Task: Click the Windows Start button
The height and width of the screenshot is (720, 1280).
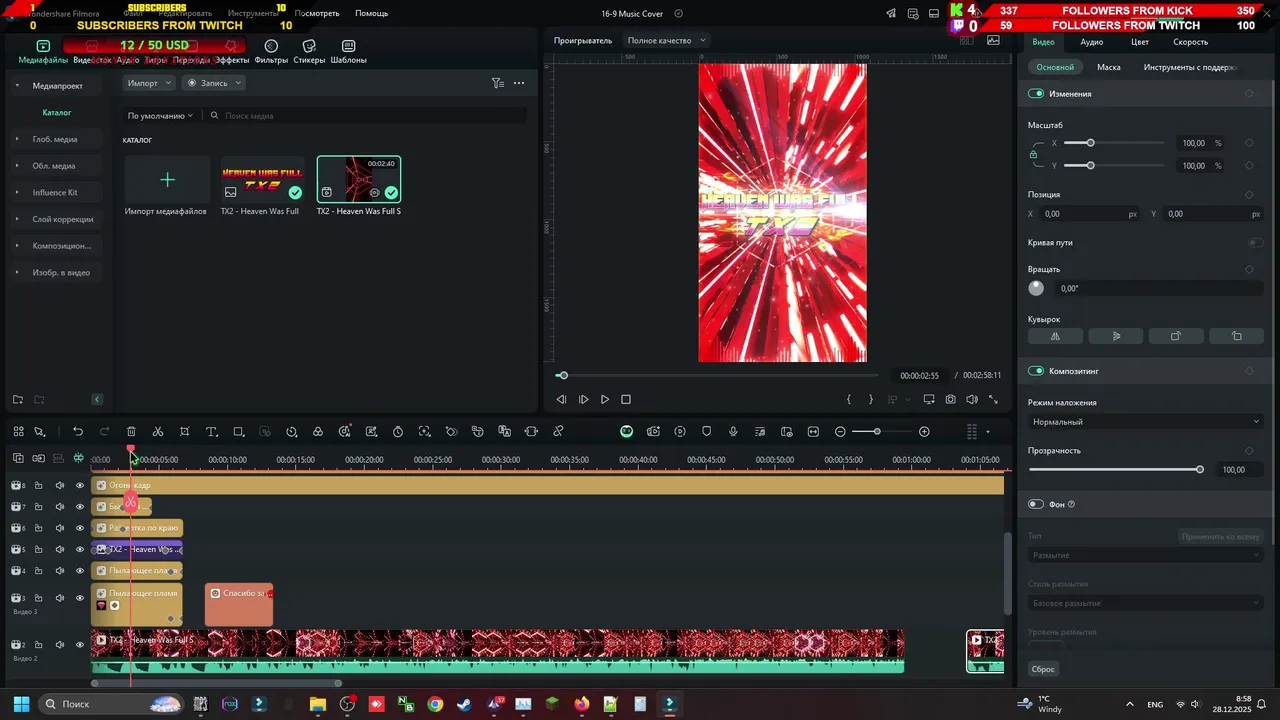Action: 21,704
